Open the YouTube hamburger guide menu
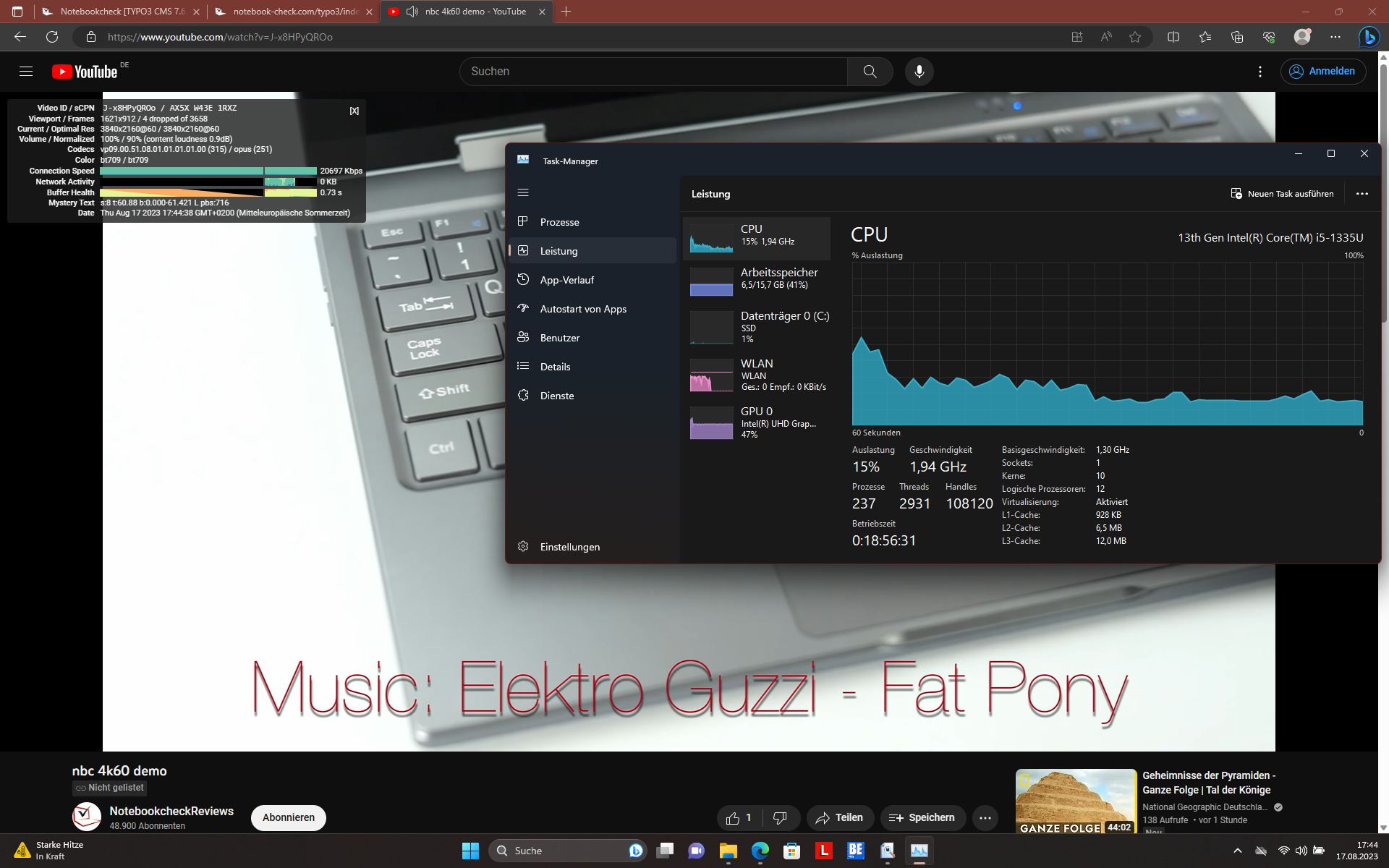 26,72
